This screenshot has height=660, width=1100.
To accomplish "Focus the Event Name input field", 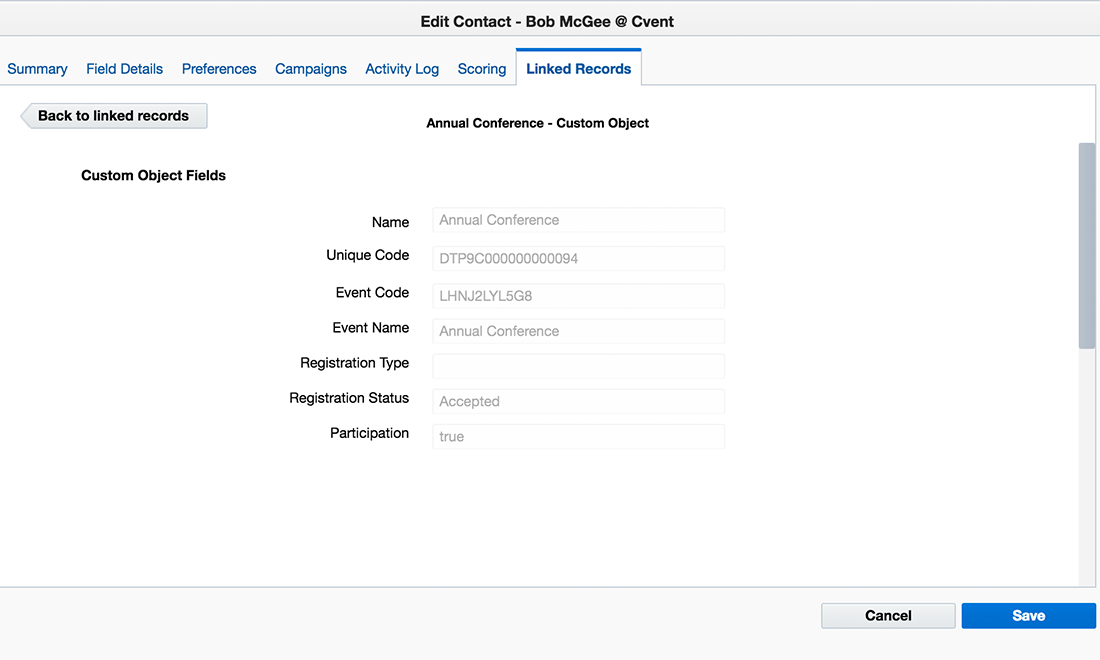I will (x=578, y=330).
